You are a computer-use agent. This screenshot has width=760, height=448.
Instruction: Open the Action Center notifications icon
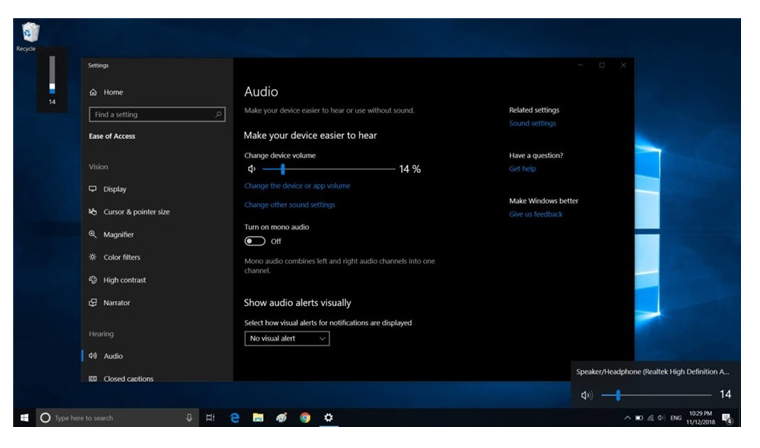tap(727, 418)
